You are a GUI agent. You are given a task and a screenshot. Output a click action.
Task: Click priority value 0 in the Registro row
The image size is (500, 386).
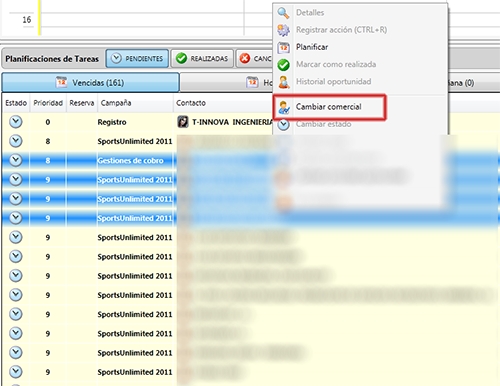(x=48, y=122)
